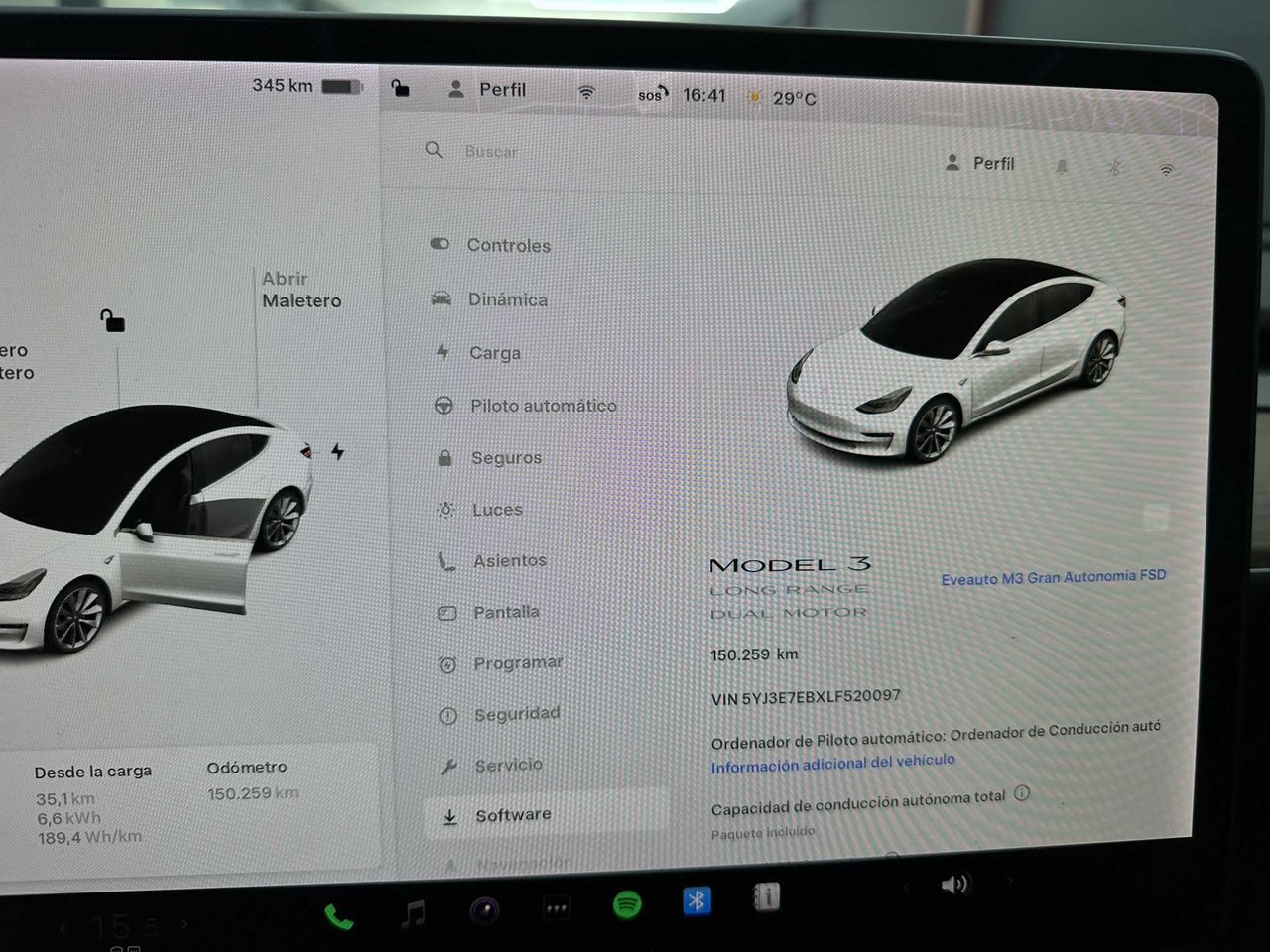Tap the 15.5 temperature setting
1270x952 pixels.
(x=124, y=927)
